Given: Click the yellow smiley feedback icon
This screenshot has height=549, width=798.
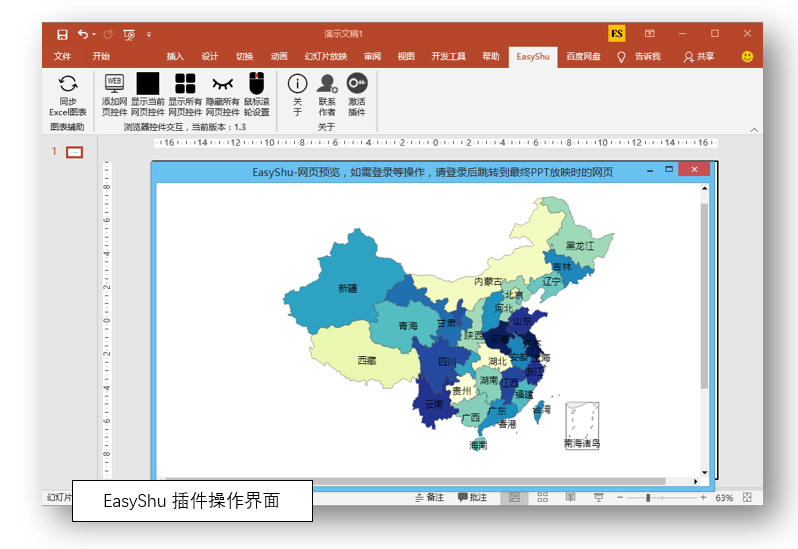Looking at the screenshot, I should pos(747,56).
